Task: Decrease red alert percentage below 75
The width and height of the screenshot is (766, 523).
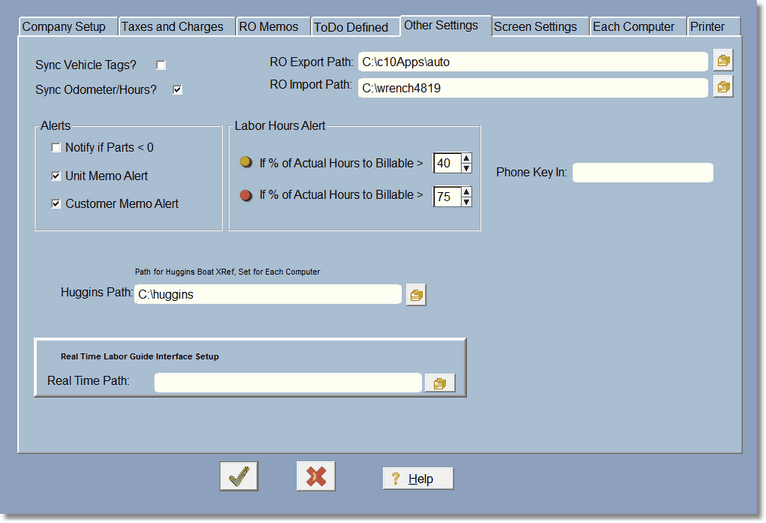Action: pos(466,201)
